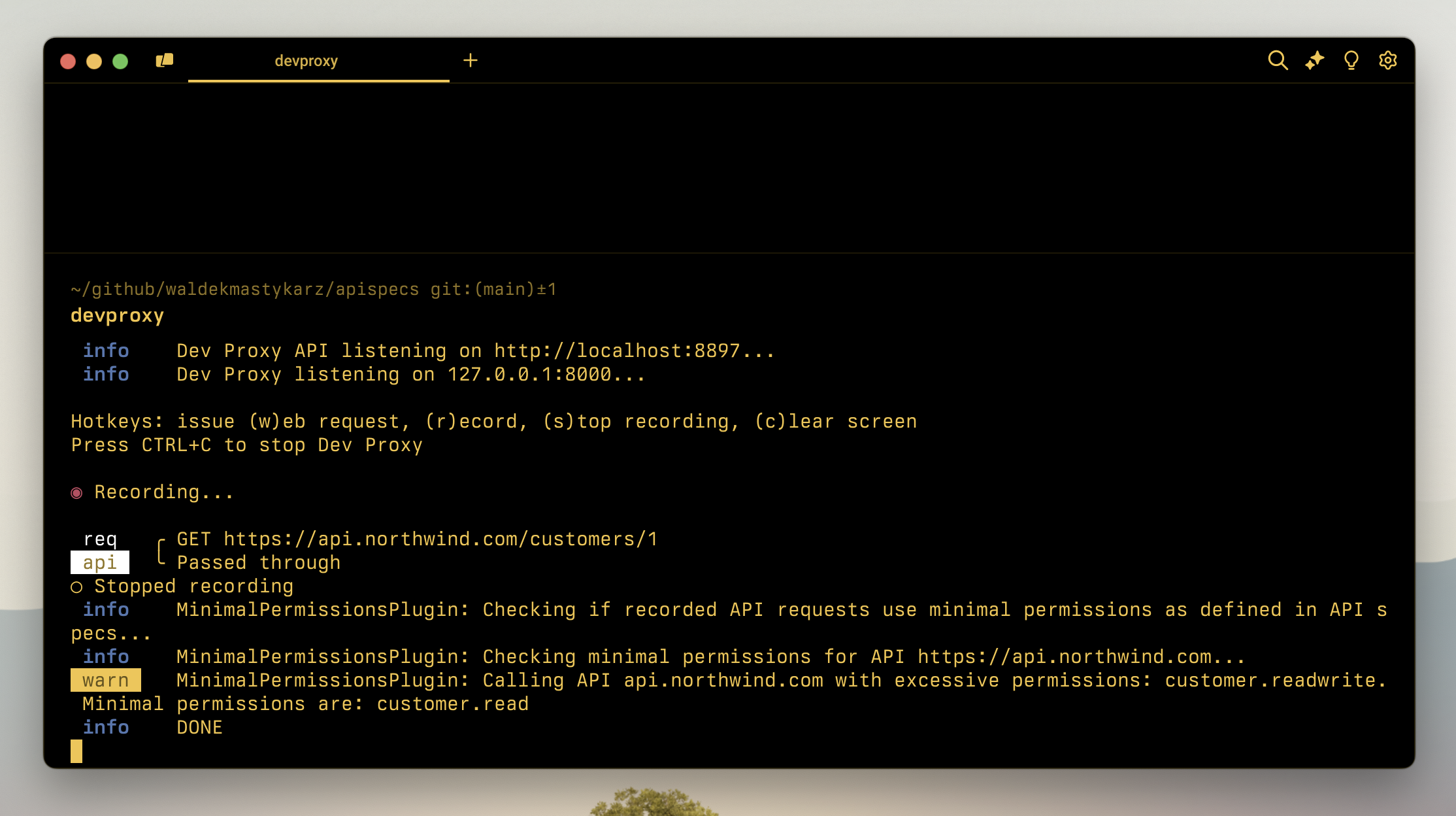Open terminal search with the magnifying glass icon
Screen dimensions: 1456x816
tap(1279, 60)
